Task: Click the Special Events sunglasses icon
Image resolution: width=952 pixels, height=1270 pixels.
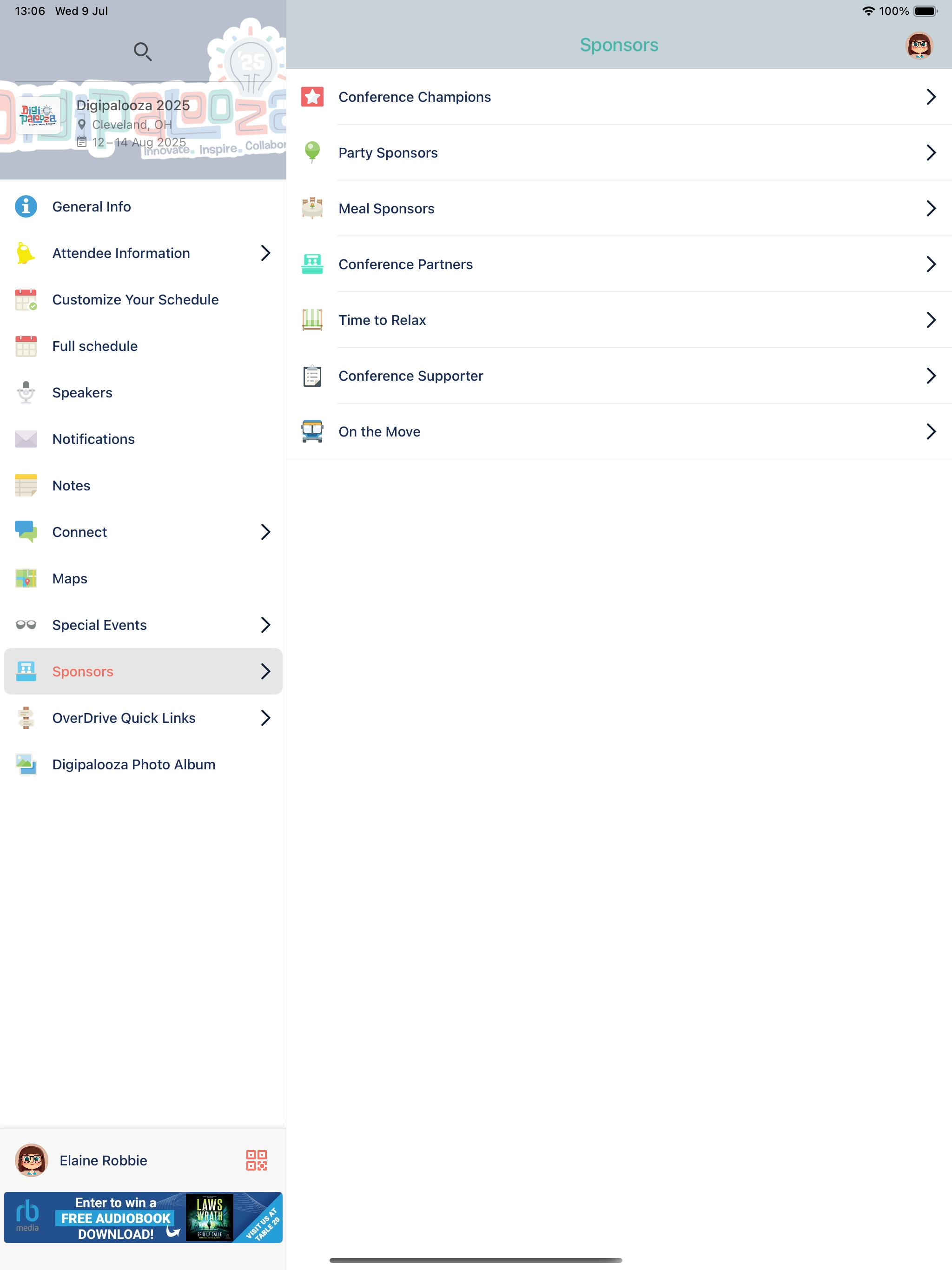Action: (26, 625)
